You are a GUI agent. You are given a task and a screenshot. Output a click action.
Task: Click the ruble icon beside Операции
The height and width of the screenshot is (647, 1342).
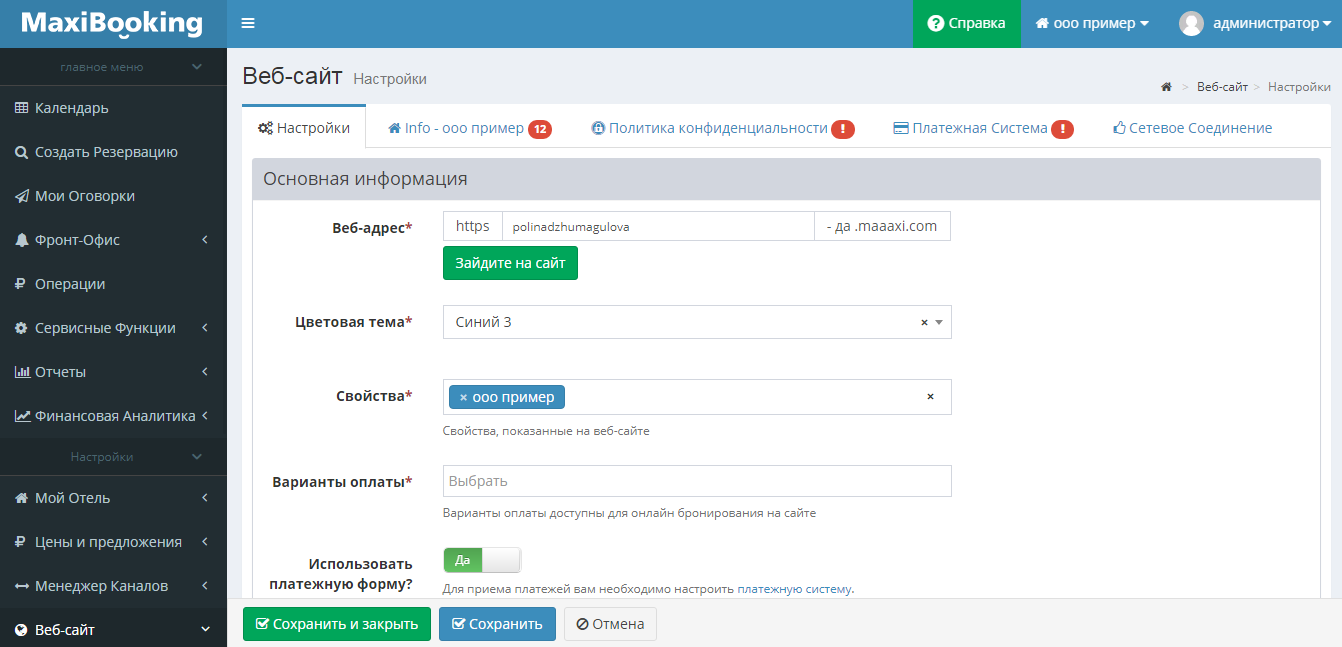[21, 284]
